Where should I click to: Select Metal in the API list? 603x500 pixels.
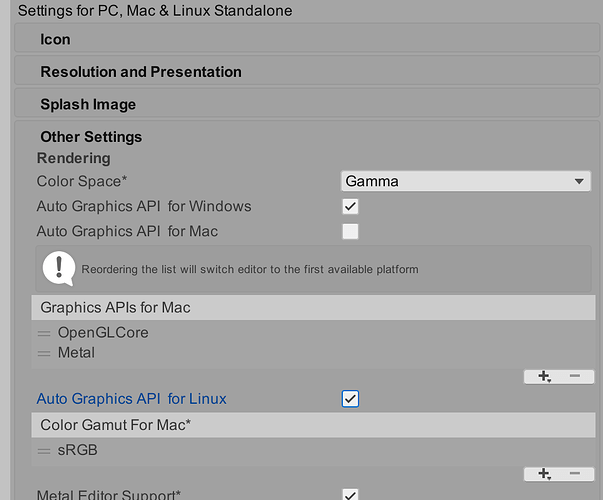point(76,353)
